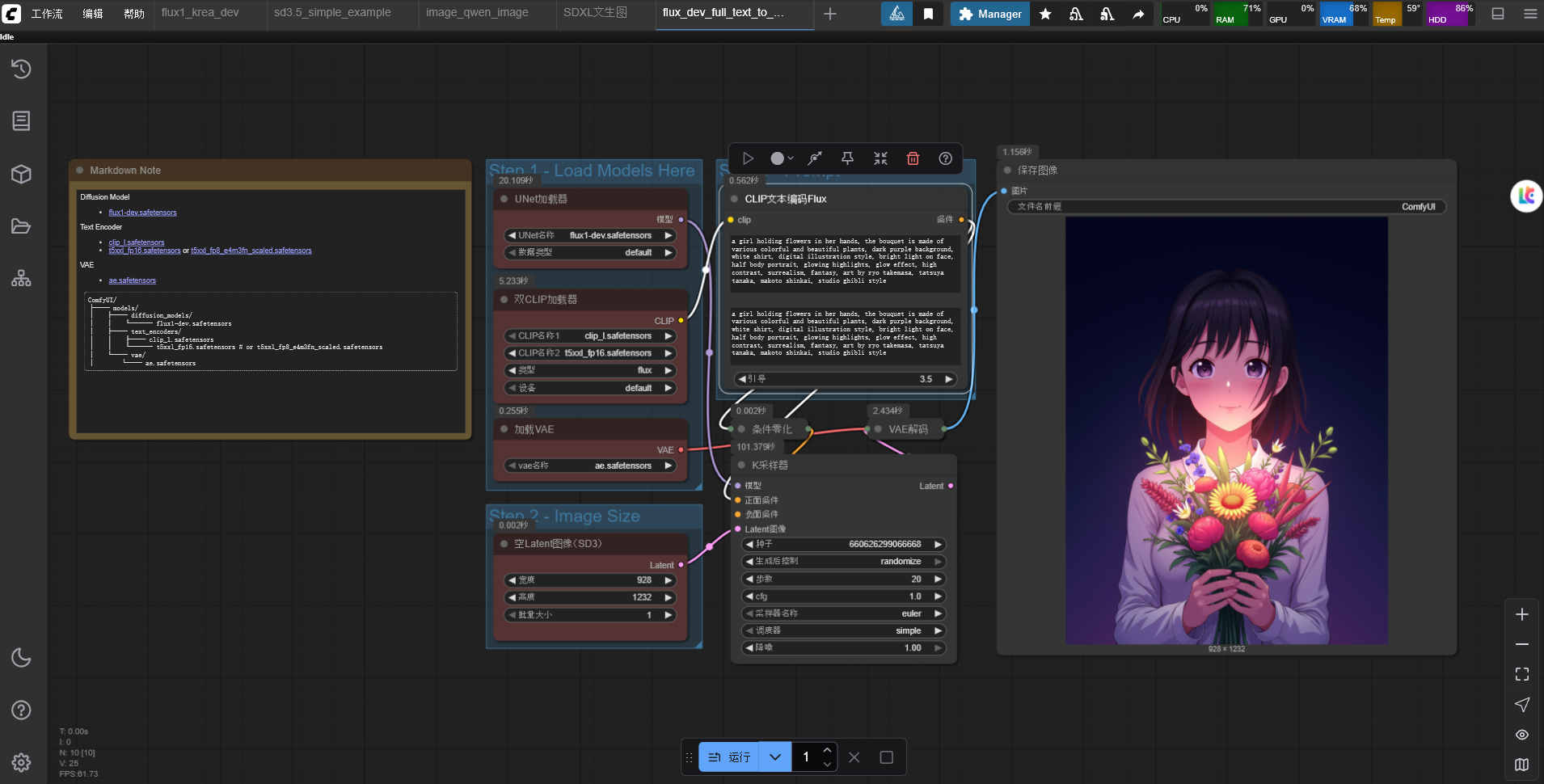1544x784 pixels.
Task: Open the CLIP名称2 dropdown
Action: point(591,353)
